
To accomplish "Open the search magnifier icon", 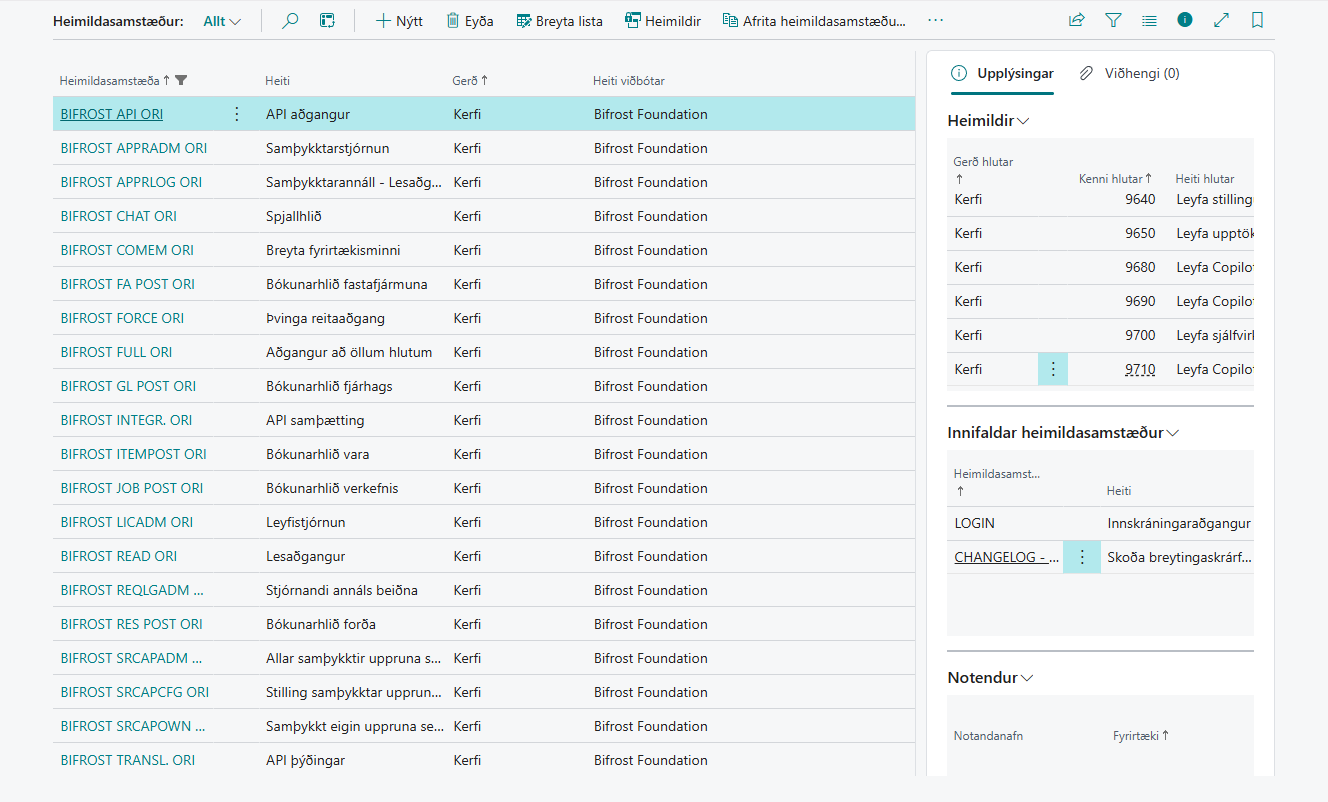I will point(290,20).
